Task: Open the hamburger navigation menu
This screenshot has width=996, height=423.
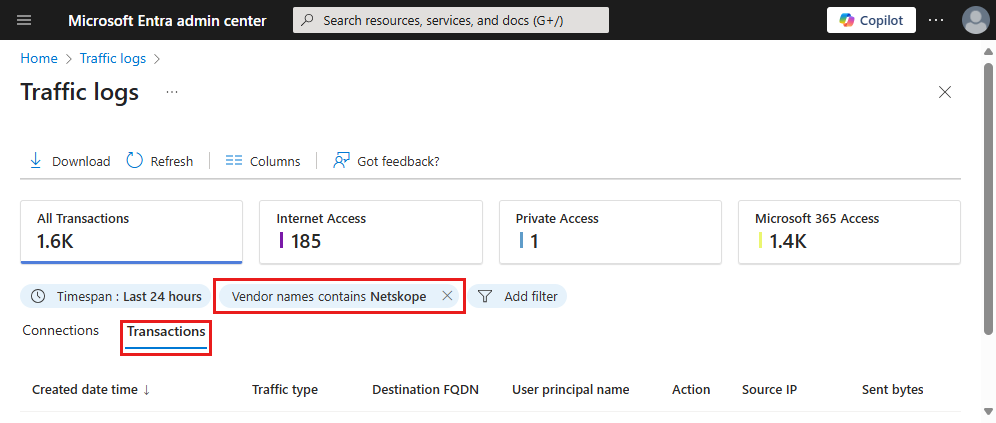Action: tap(24, 20)
